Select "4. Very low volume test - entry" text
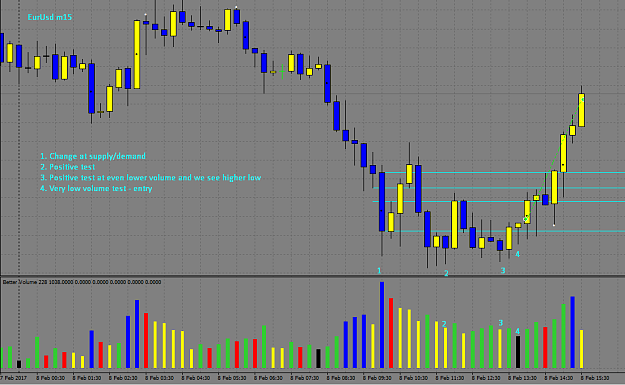This screenshot has width=625, height=385. tap(96, 189)
